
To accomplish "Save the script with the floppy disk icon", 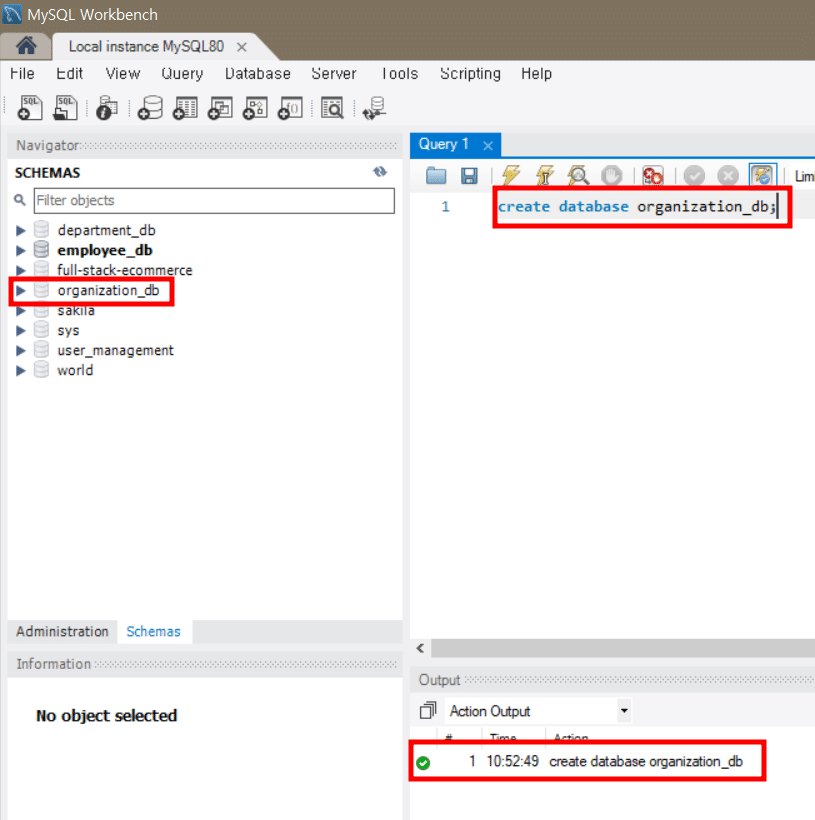I will (x=469, y=176).
